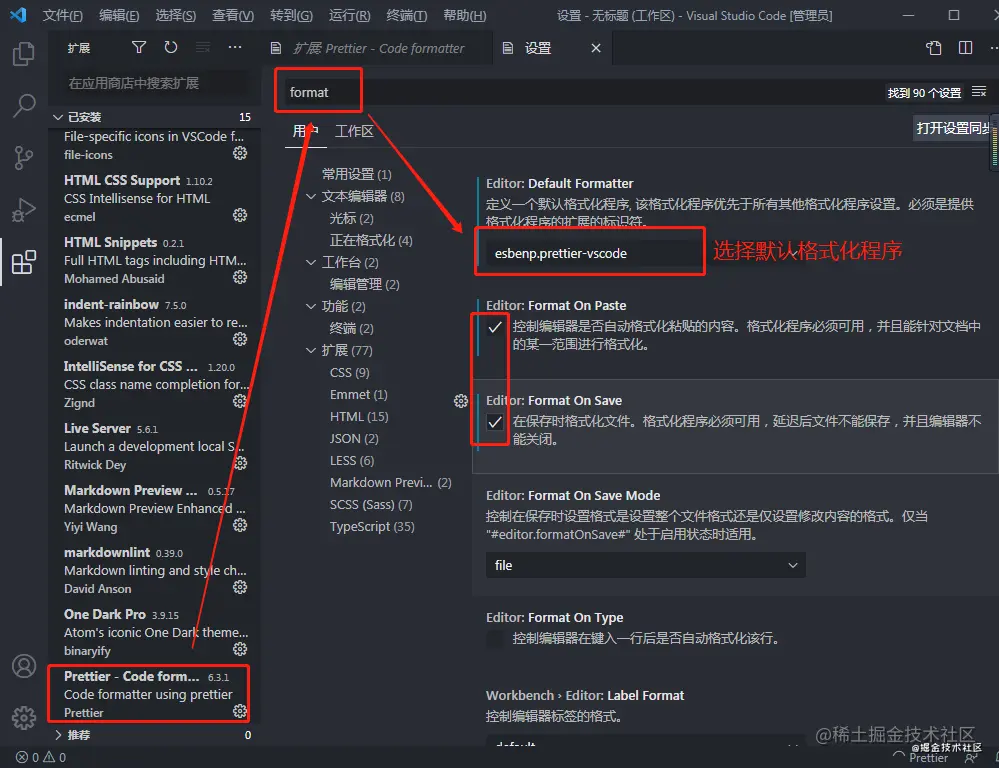Image resolution: width=999 pixels, height=768 pixels.
Task: Open extensions panel more actions menu
Action: (234, 48)
